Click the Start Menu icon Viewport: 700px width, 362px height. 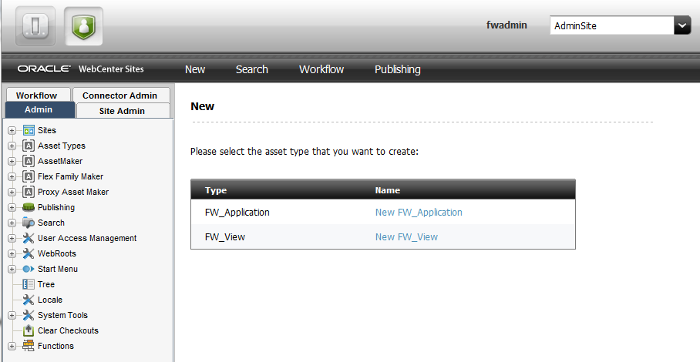tap(29, 269)
